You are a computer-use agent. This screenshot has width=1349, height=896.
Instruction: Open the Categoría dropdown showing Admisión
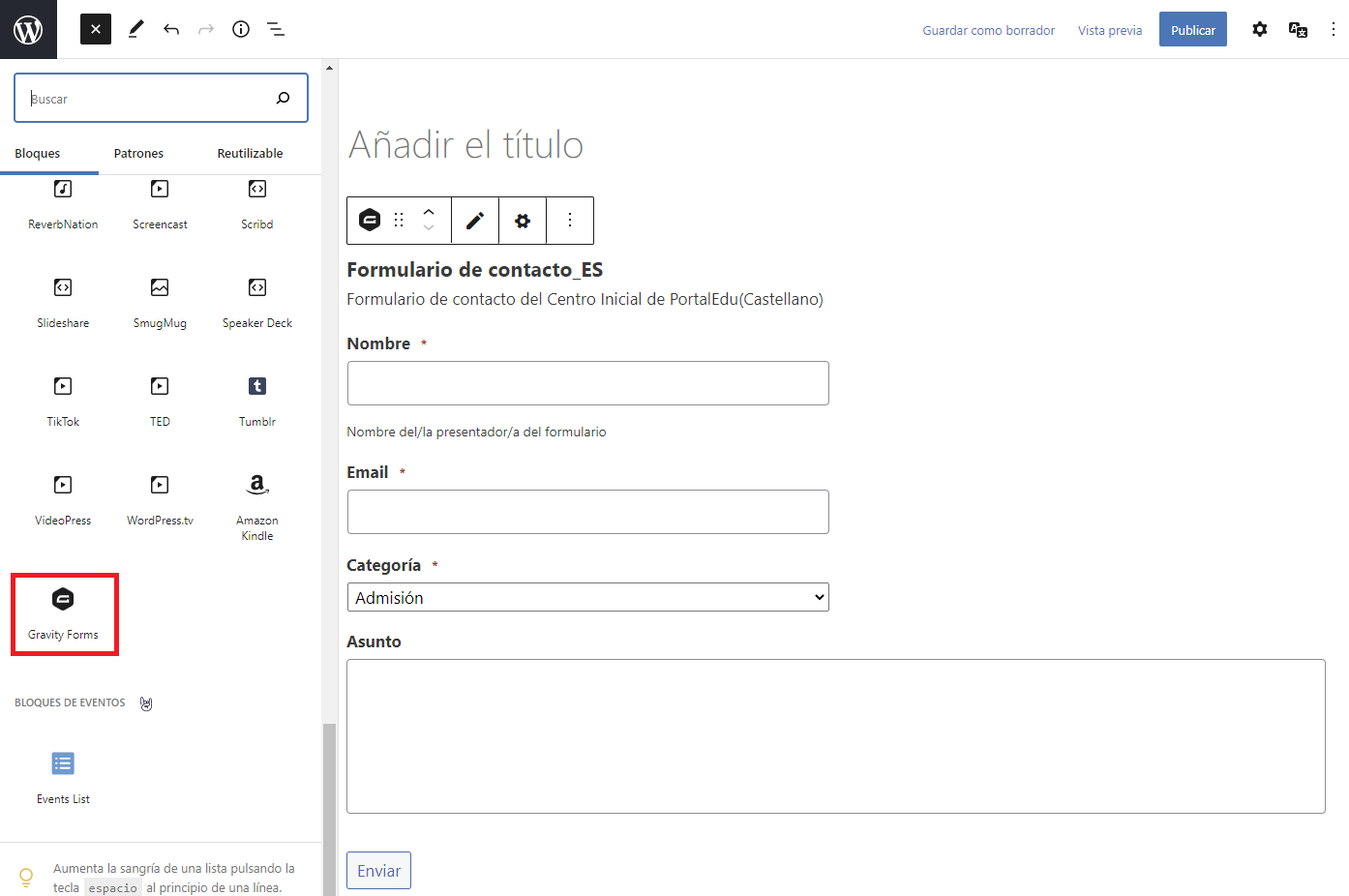point(588,597)
